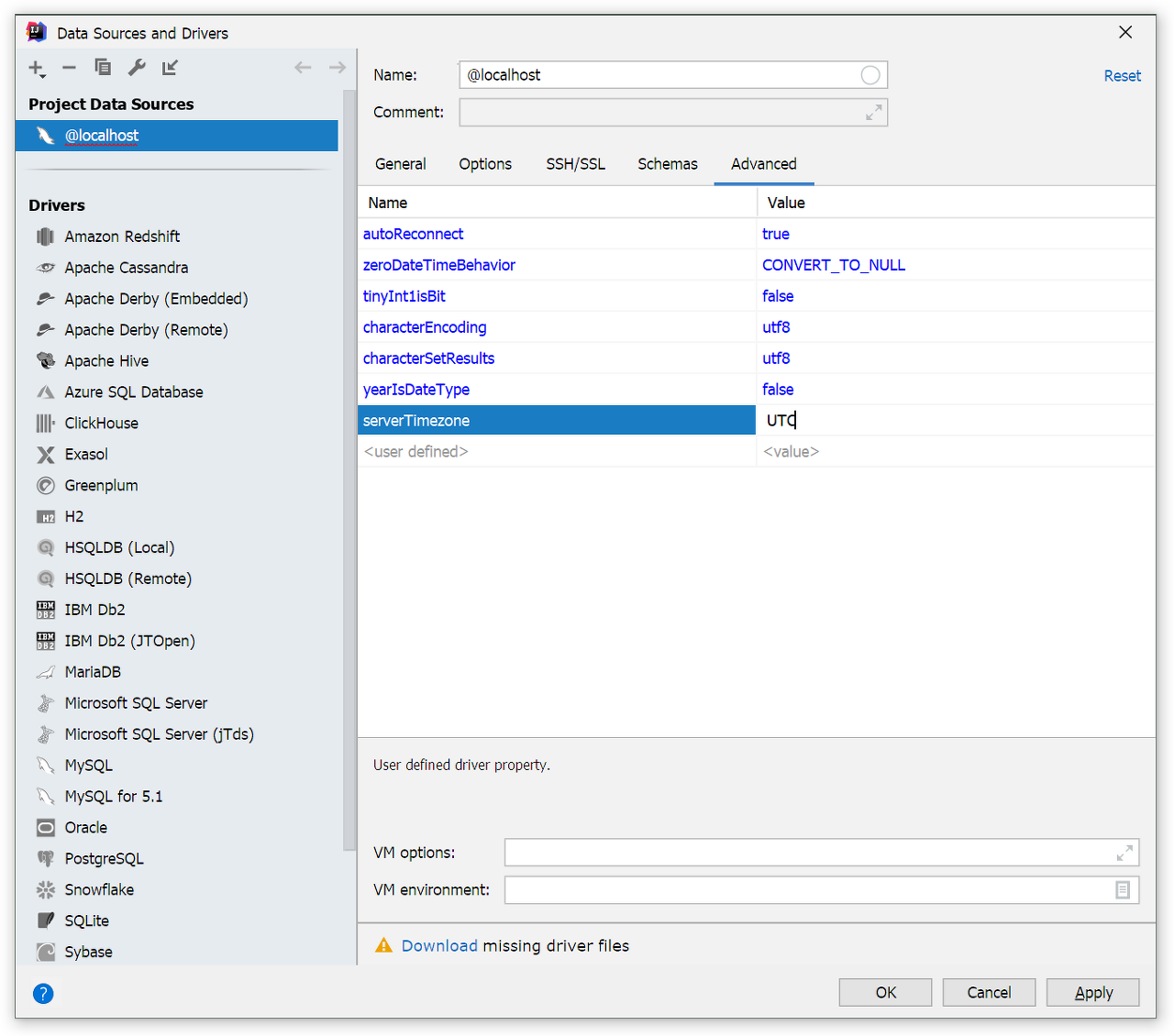
Task: Focus the VM options field
Action: [822, 853]
